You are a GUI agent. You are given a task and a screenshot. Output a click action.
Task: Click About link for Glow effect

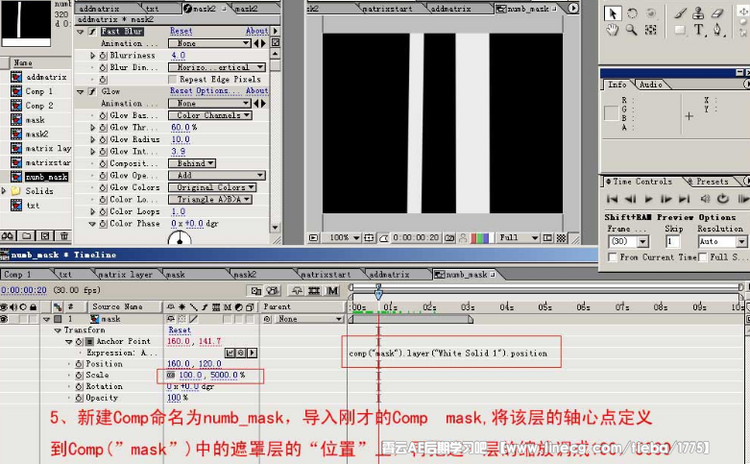[x=257, y=91]
